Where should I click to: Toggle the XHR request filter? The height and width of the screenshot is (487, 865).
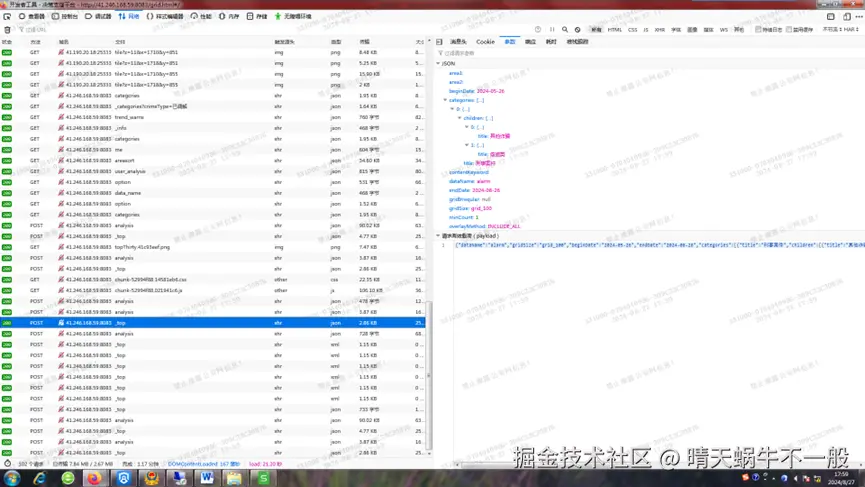[659, 30]
